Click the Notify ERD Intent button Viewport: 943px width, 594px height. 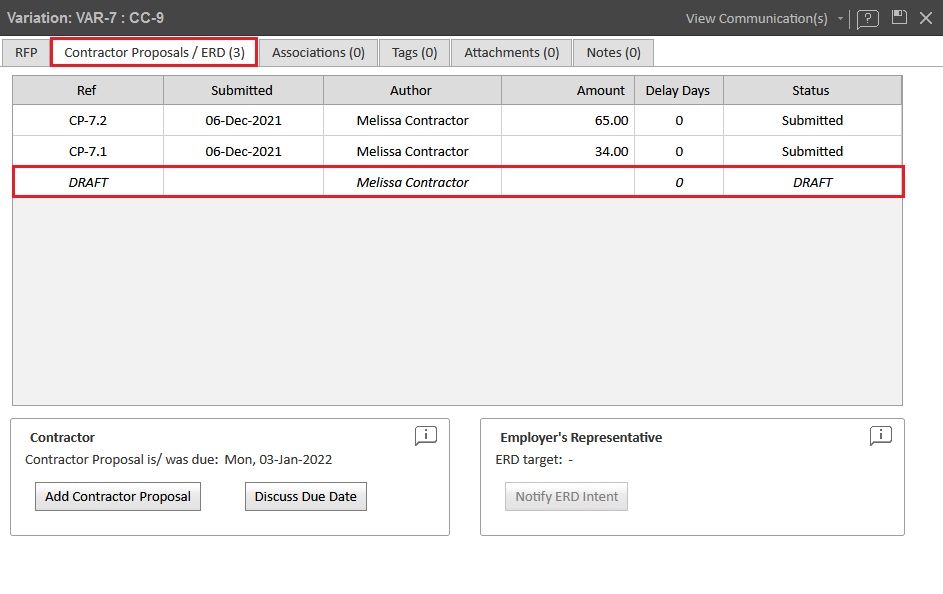[566, 496]
